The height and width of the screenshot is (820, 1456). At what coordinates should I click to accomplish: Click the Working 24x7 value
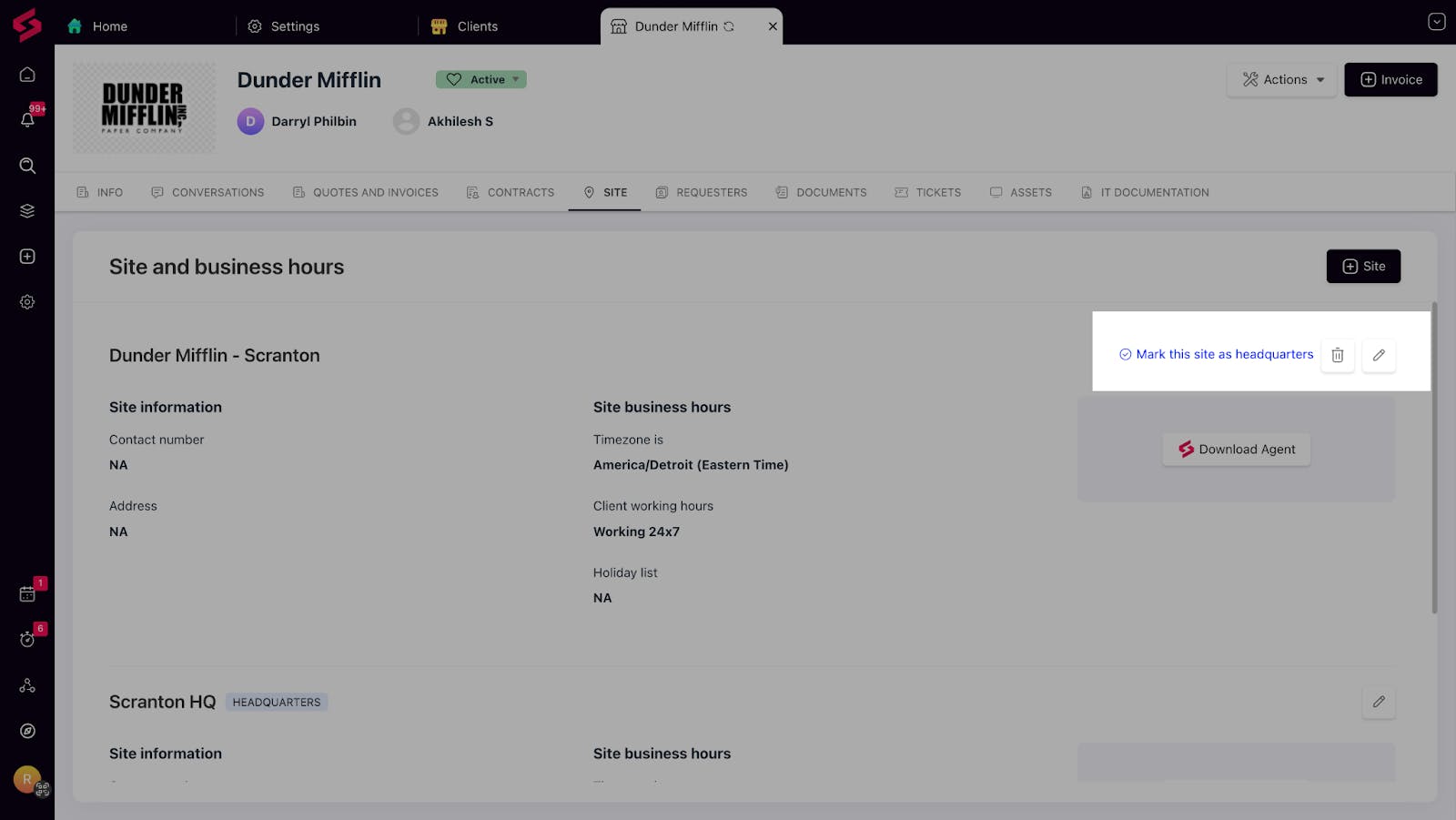coord(636,531)
